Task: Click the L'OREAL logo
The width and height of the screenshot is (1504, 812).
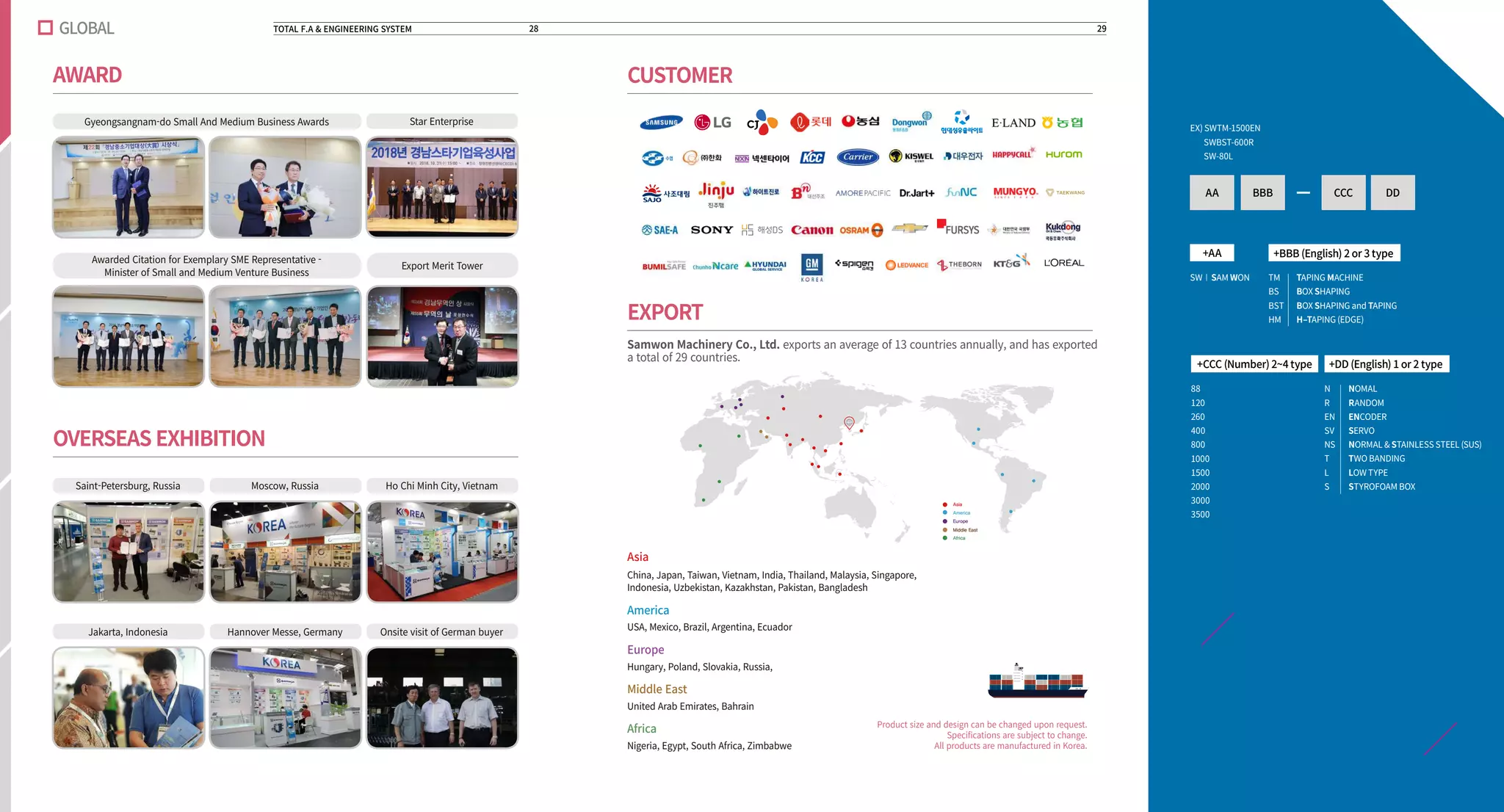Action: 1063,263
